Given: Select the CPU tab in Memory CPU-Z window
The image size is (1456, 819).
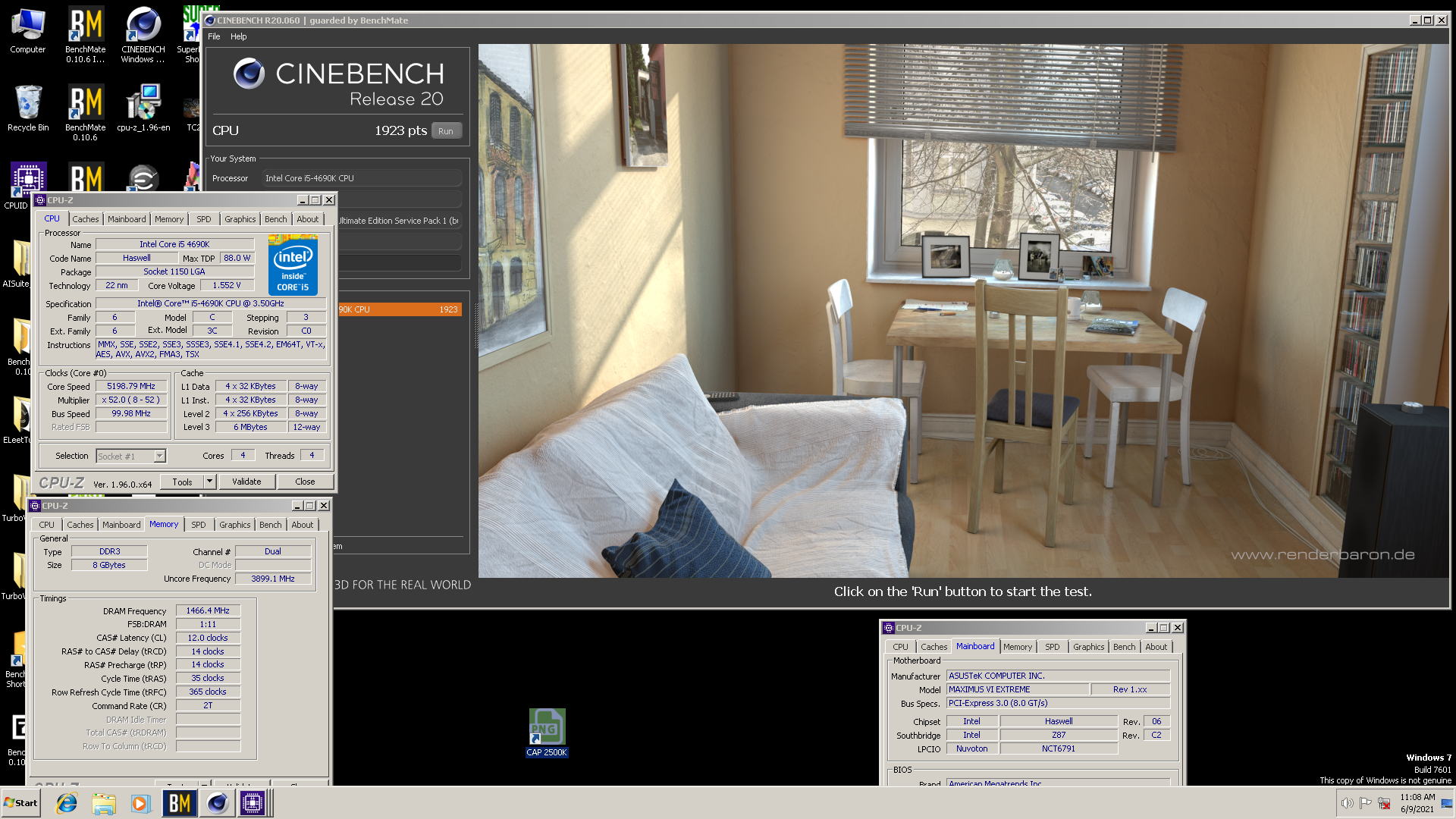Looking at the screenshot, I should click(x=47, y=525).
